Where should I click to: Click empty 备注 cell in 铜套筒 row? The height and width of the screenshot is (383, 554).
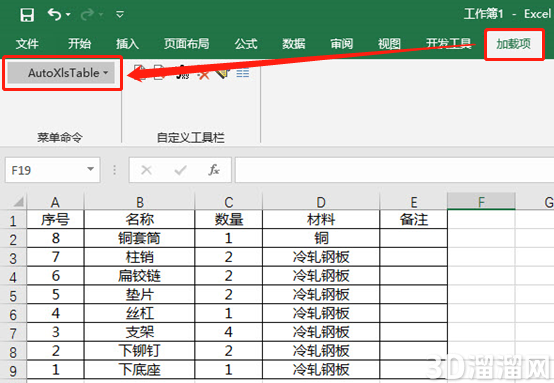414,238
